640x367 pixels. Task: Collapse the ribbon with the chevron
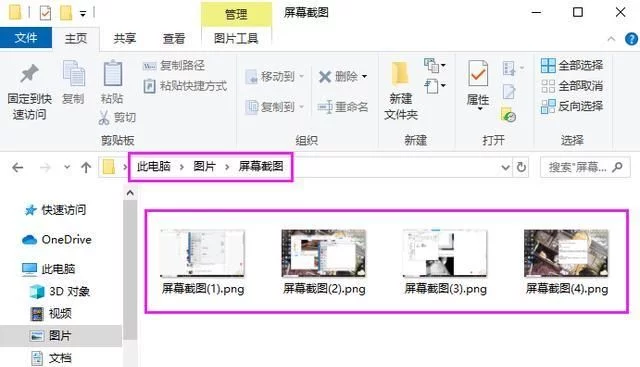tap(611, 39)
